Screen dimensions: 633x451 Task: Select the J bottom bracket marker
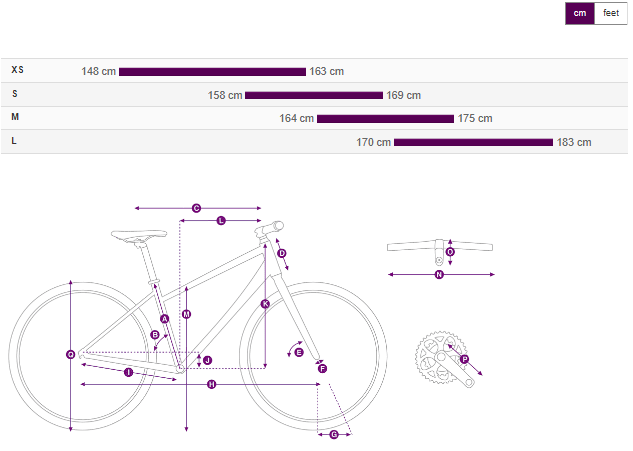click(207, 360)
